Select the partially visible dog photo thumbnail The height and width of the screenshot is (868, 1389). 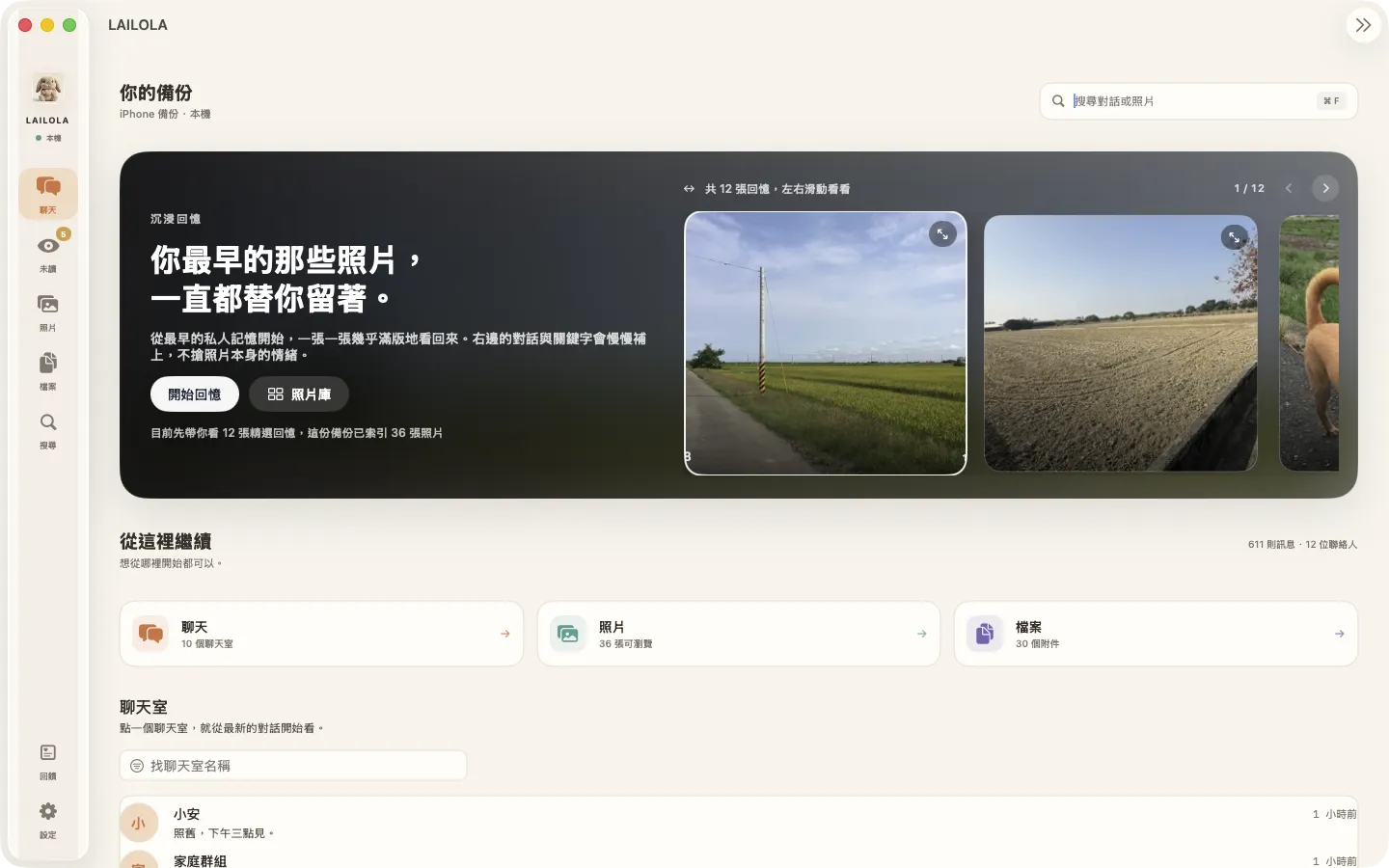click(x=1310, y=343)
